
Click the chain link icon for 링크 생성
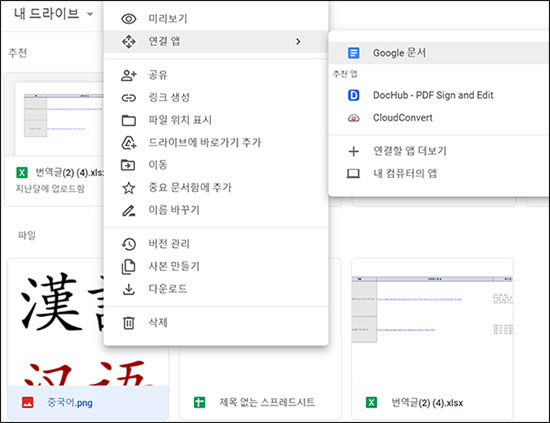click(x=128, y=98)
